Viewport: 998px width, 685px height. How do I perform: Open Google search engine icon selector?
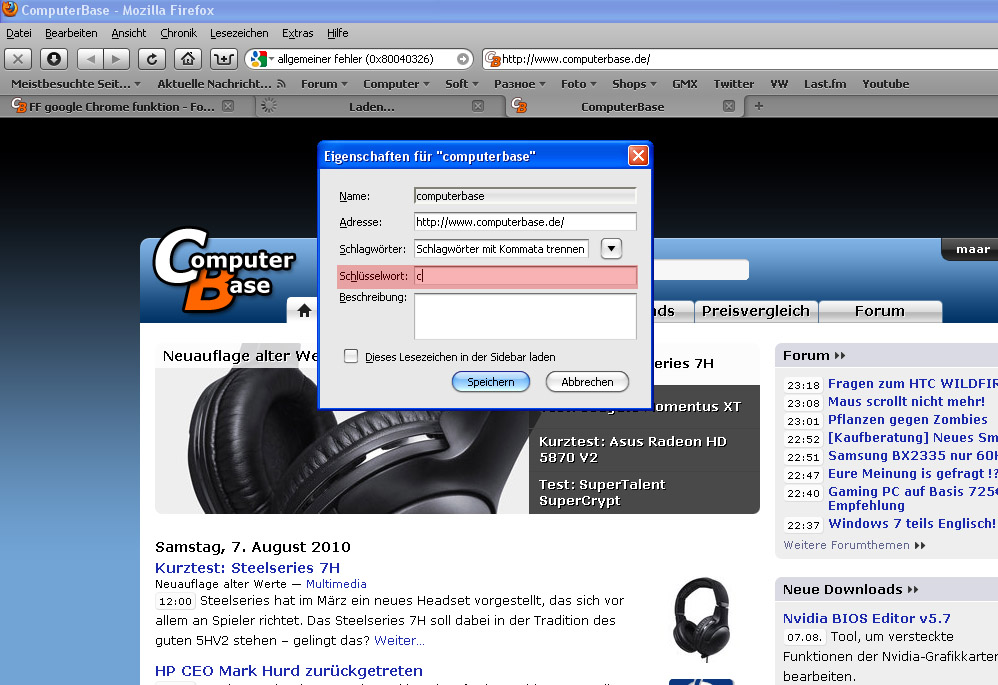262,59
